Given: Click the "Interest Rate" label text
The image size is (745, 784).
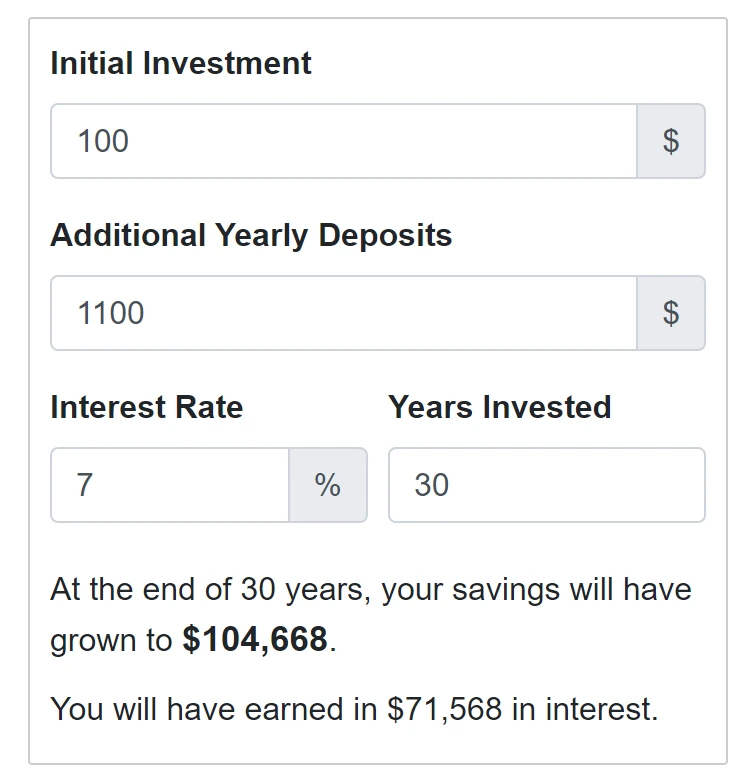Looking at the screenshot, I should click(146, 407).
